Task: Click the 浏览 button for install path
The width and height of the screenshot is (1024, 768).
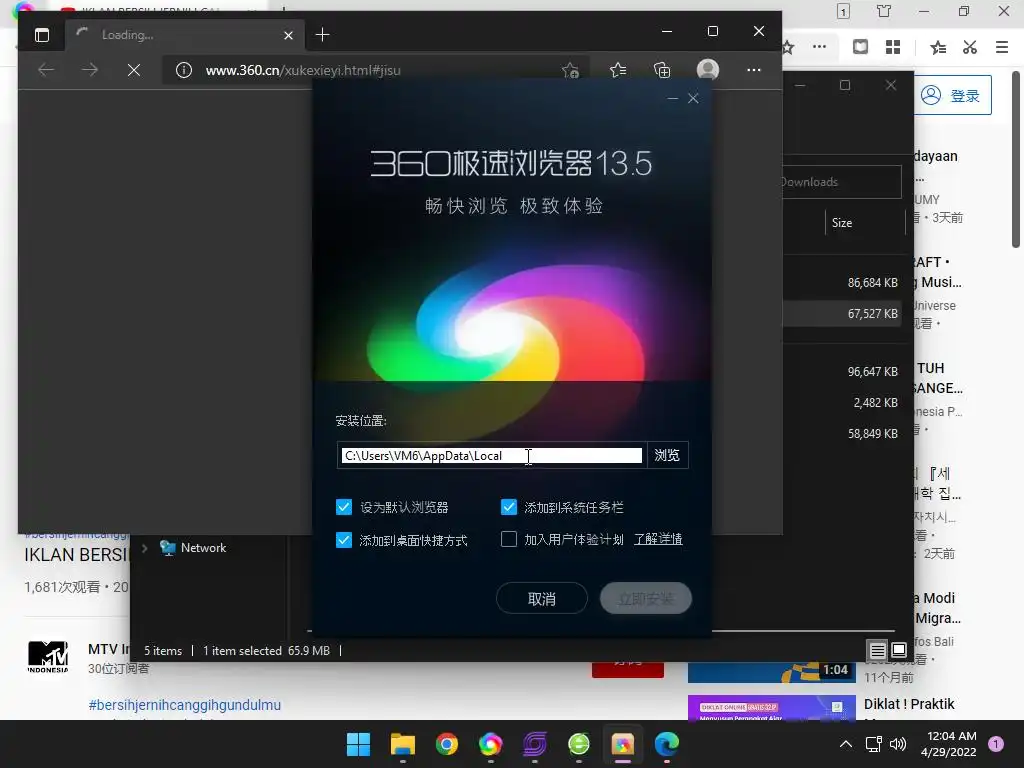Action: pos(667,455)
